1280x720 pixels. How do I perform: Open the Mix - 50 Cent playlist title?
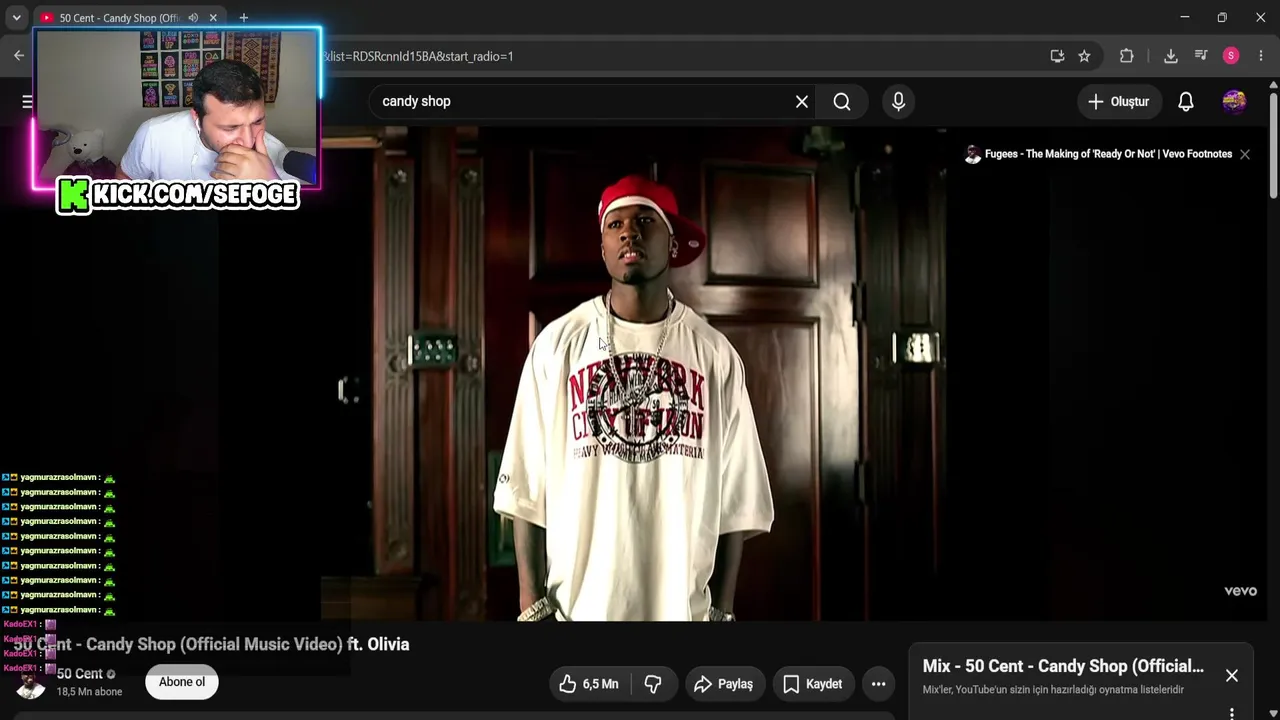[1063, 666]
